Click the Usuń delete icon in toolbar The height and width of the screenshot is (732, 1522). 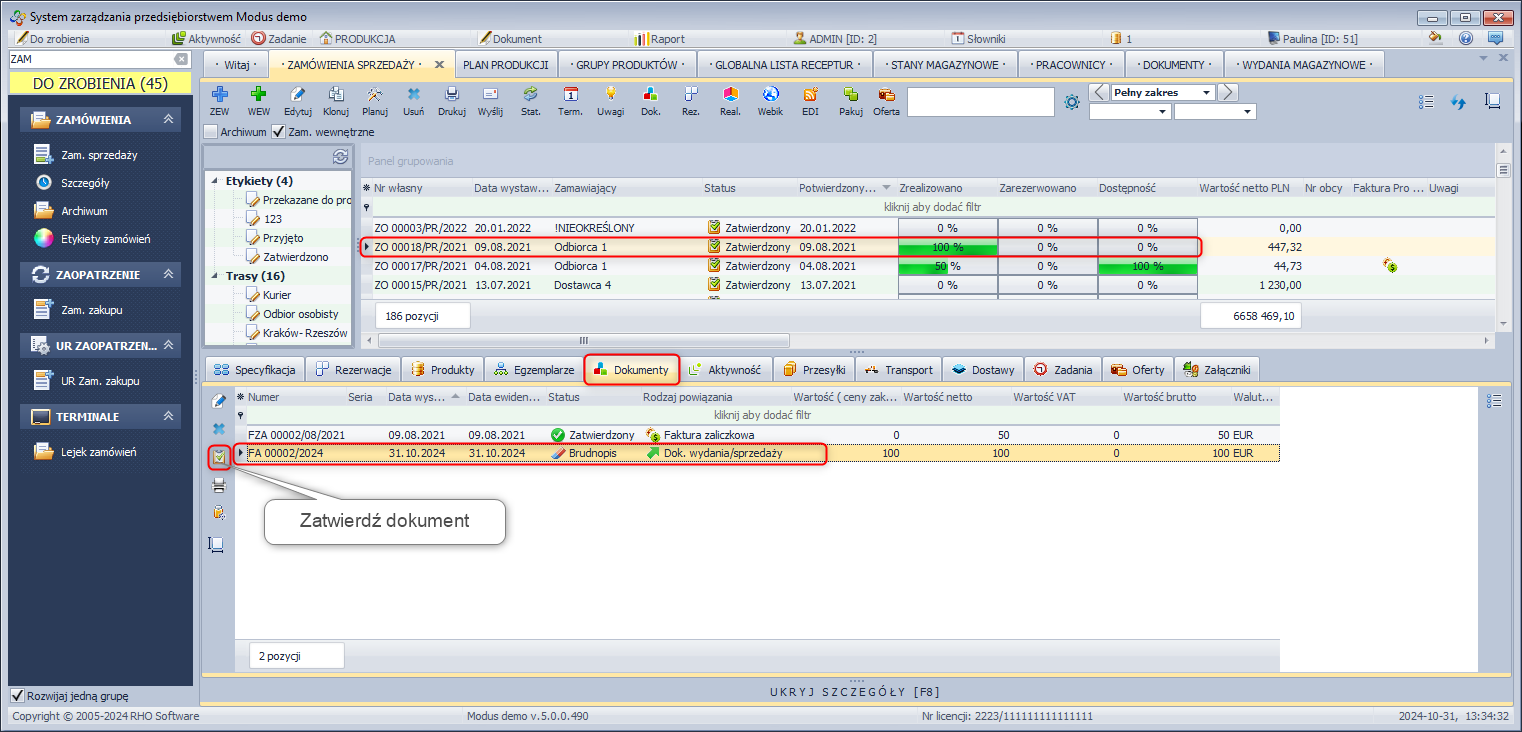pyautogui.click(x=413, y=95)
